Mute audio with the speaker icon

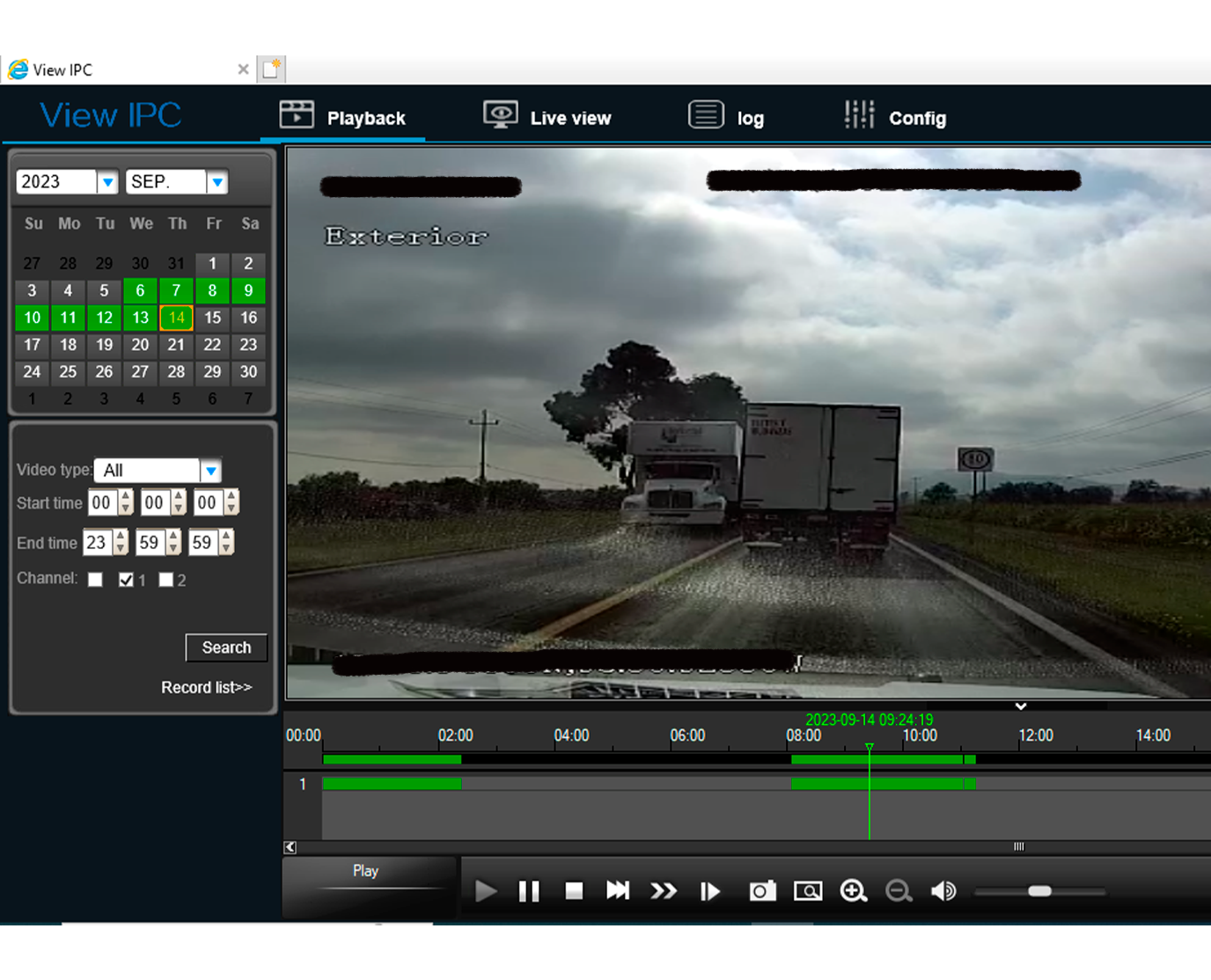(943, 891)
